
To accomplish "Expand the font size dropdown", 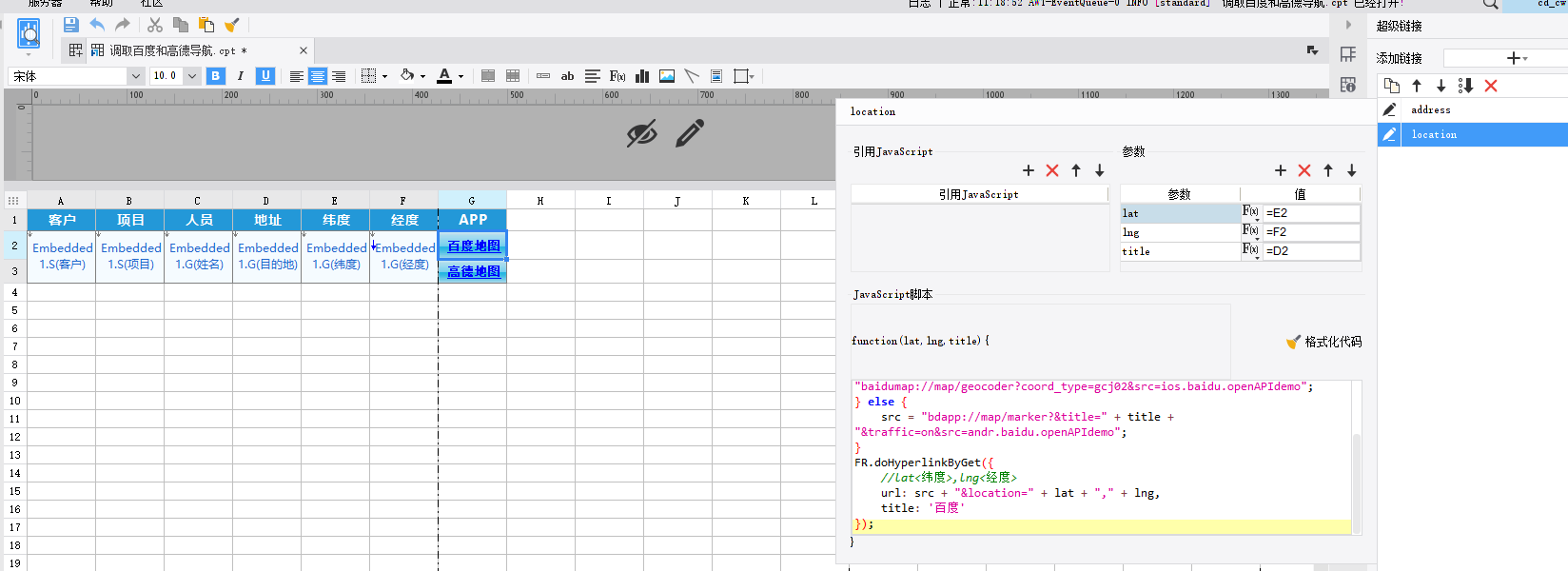I will click(x=192, y=76).
